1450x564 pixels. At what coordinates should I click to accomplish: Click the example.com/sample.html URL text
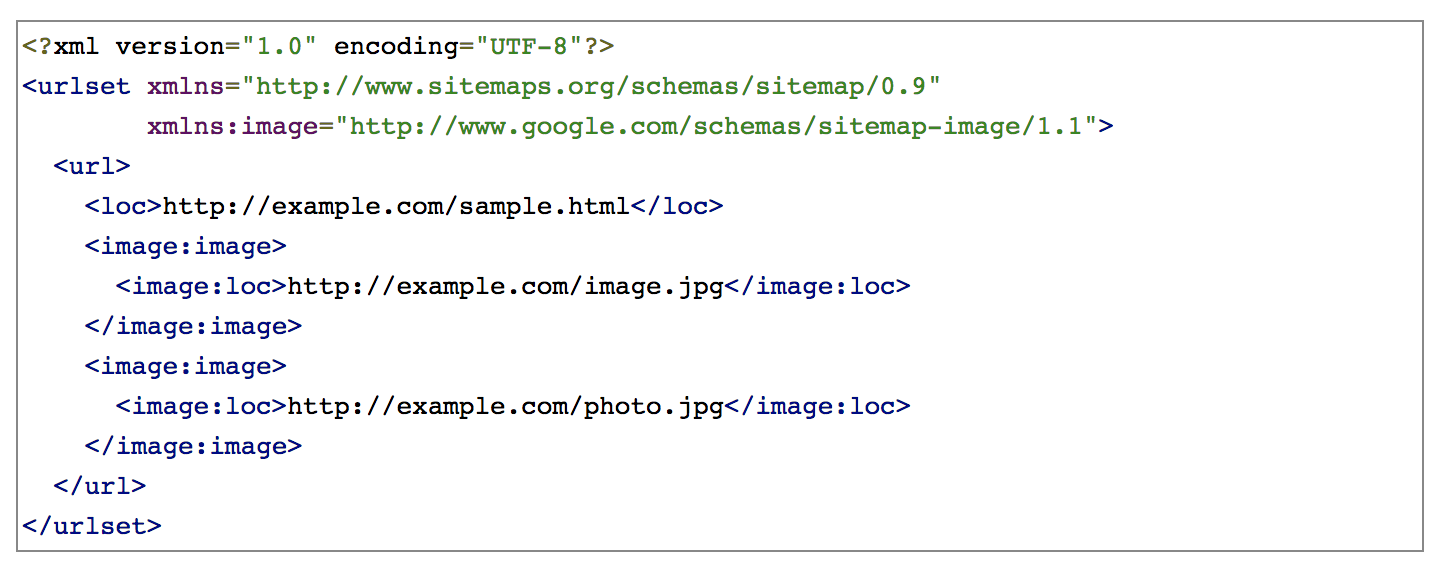(x=396, y=207)
